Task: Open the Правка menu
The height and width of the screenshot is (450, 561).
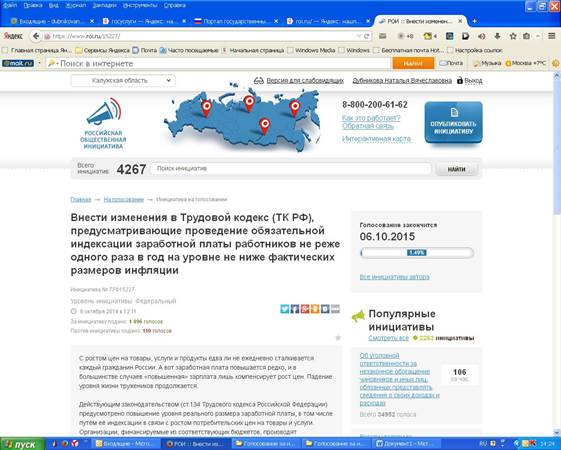Action: tap(33, 5)
